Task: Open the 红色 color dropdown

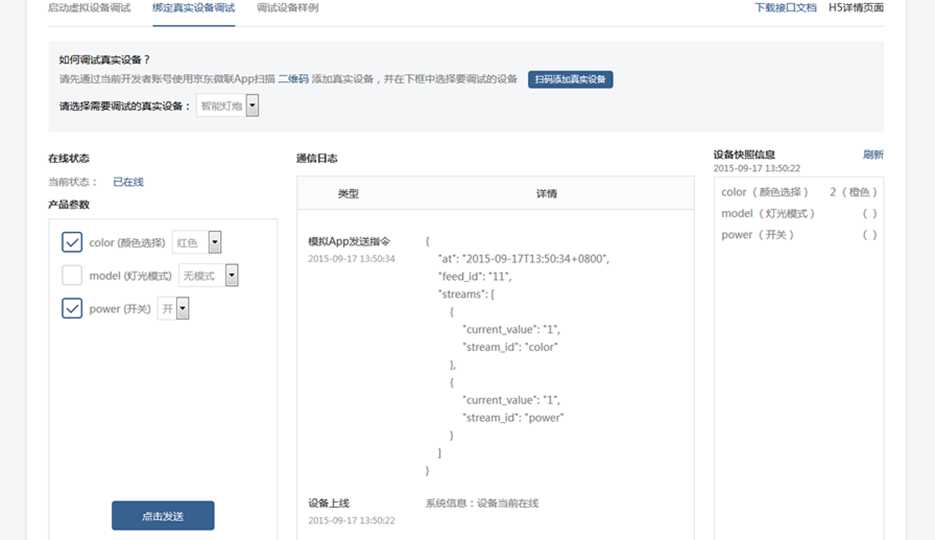Action: [x=197, y=243]
